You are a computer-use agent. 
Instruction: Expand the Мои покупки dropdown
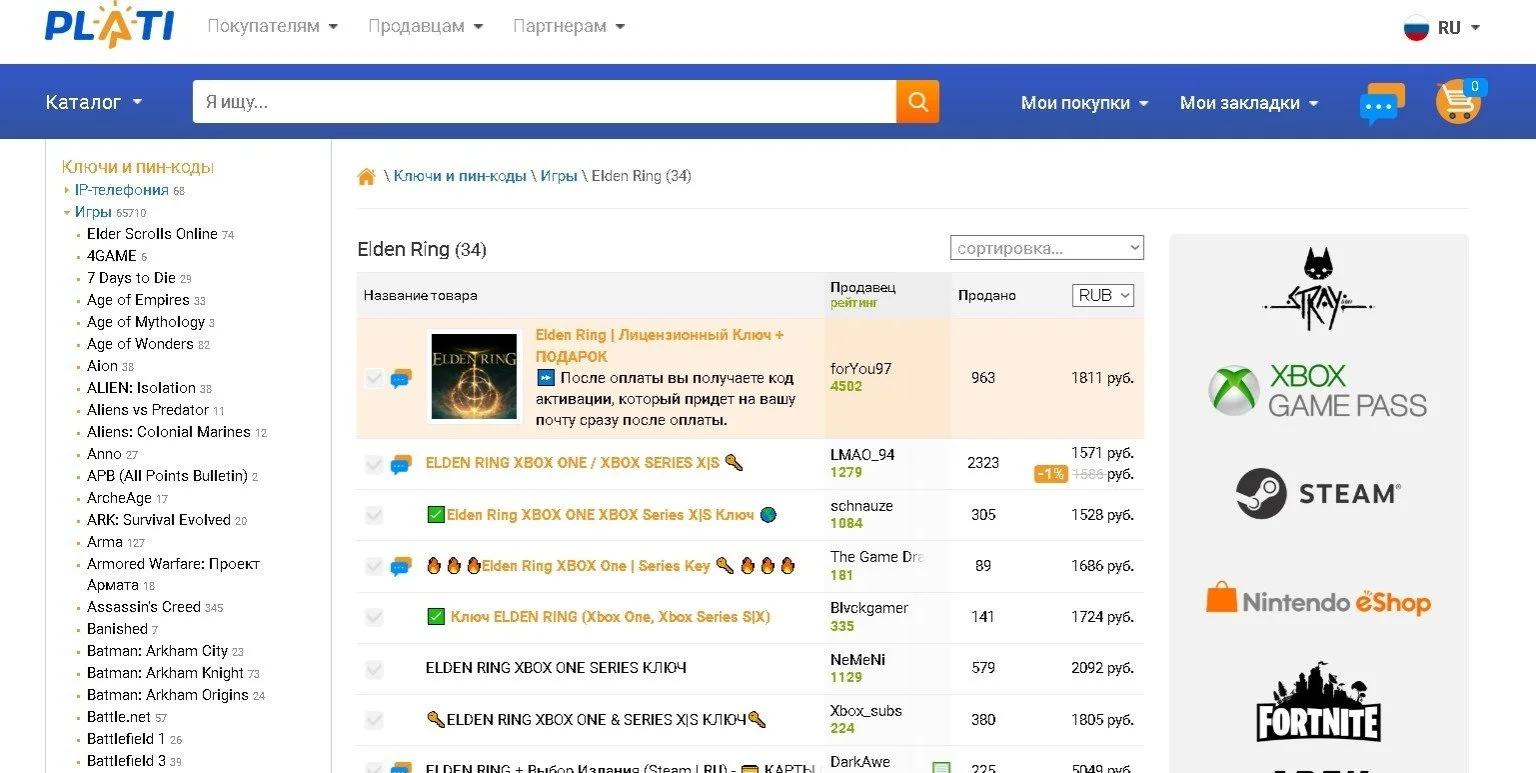[x=1085, y=103]
